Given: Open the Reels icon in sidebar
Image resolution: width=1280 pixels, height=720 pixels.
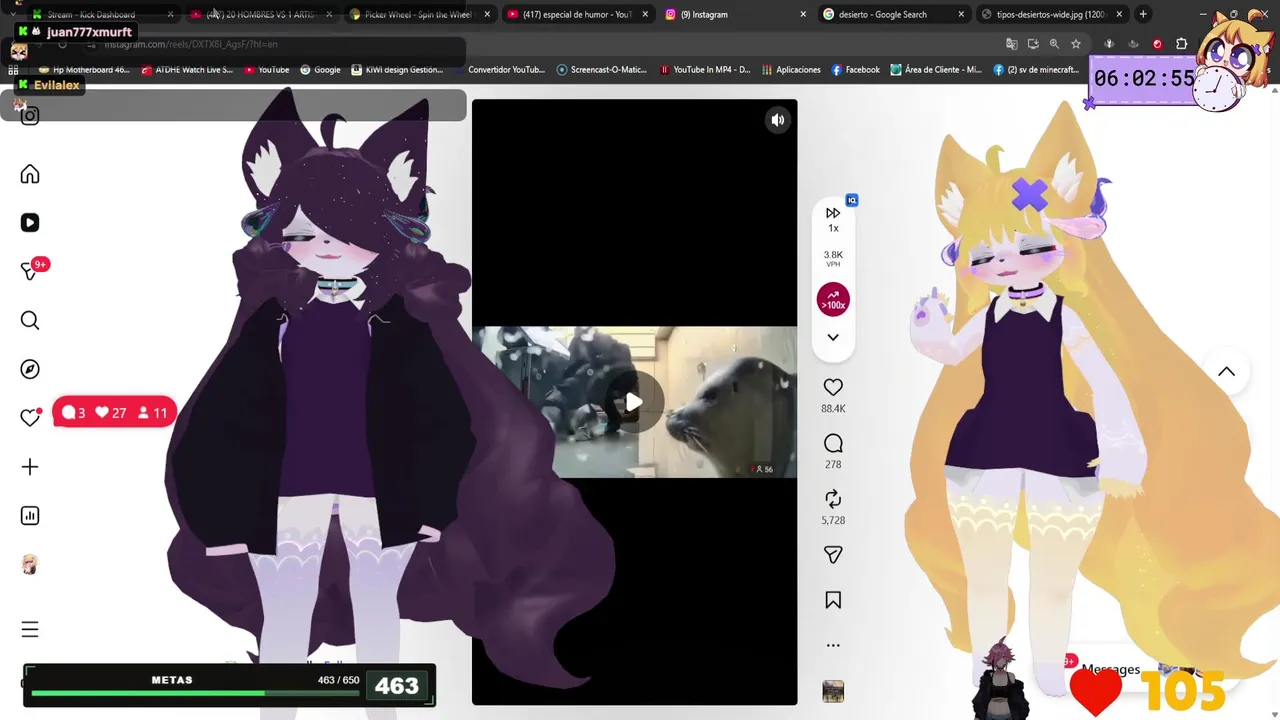Looking at the screenshot, I should (30, 223).
